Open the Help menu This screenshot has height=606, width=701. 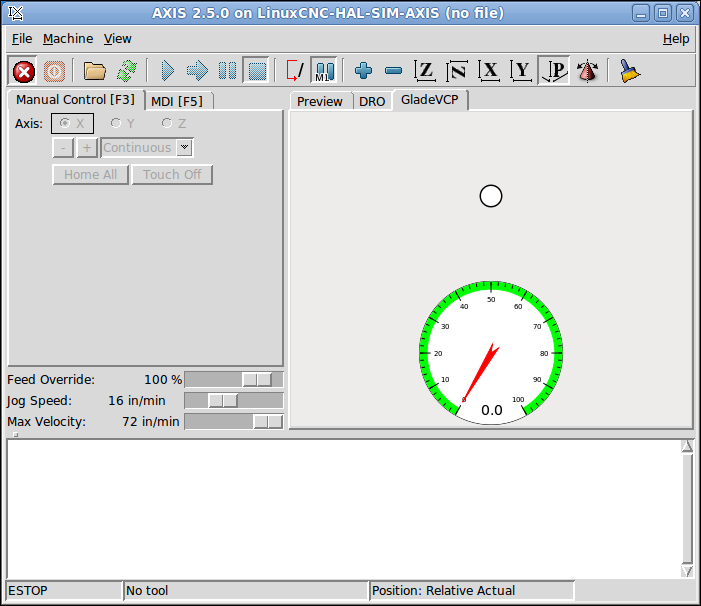tap(676, 39)
